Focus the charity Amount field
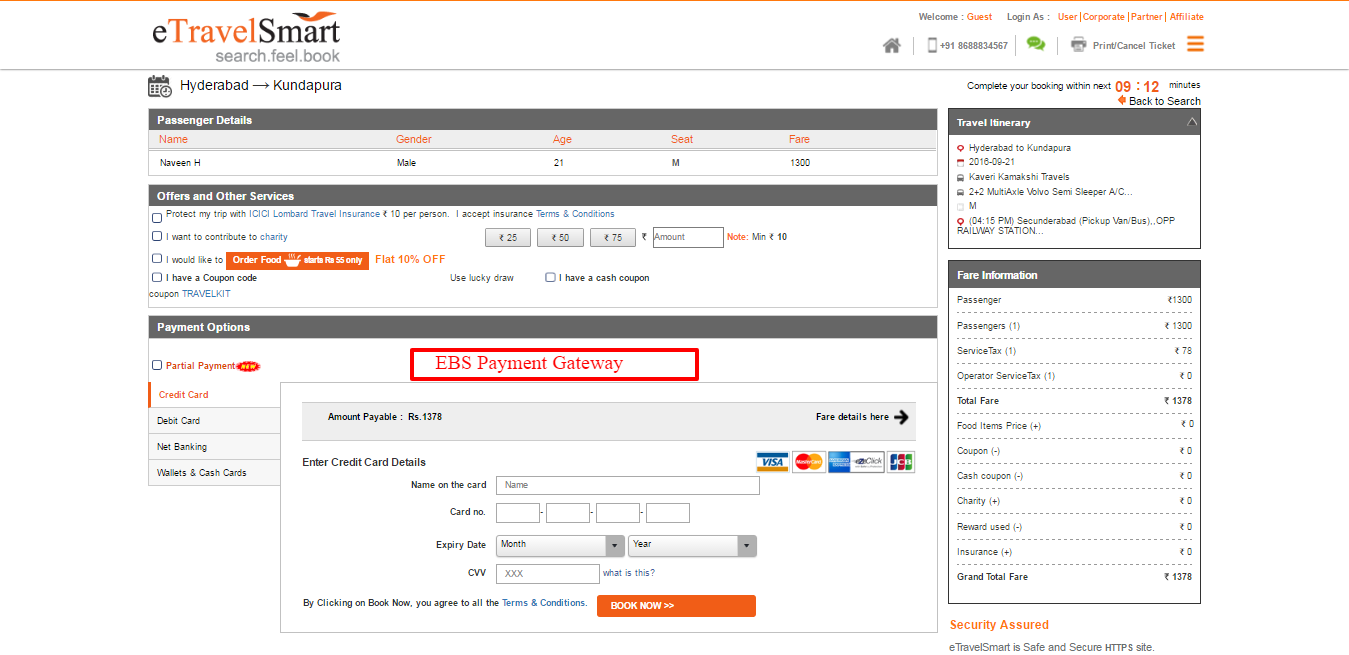Screen dimensions: 1349x655 pos(688,237)
